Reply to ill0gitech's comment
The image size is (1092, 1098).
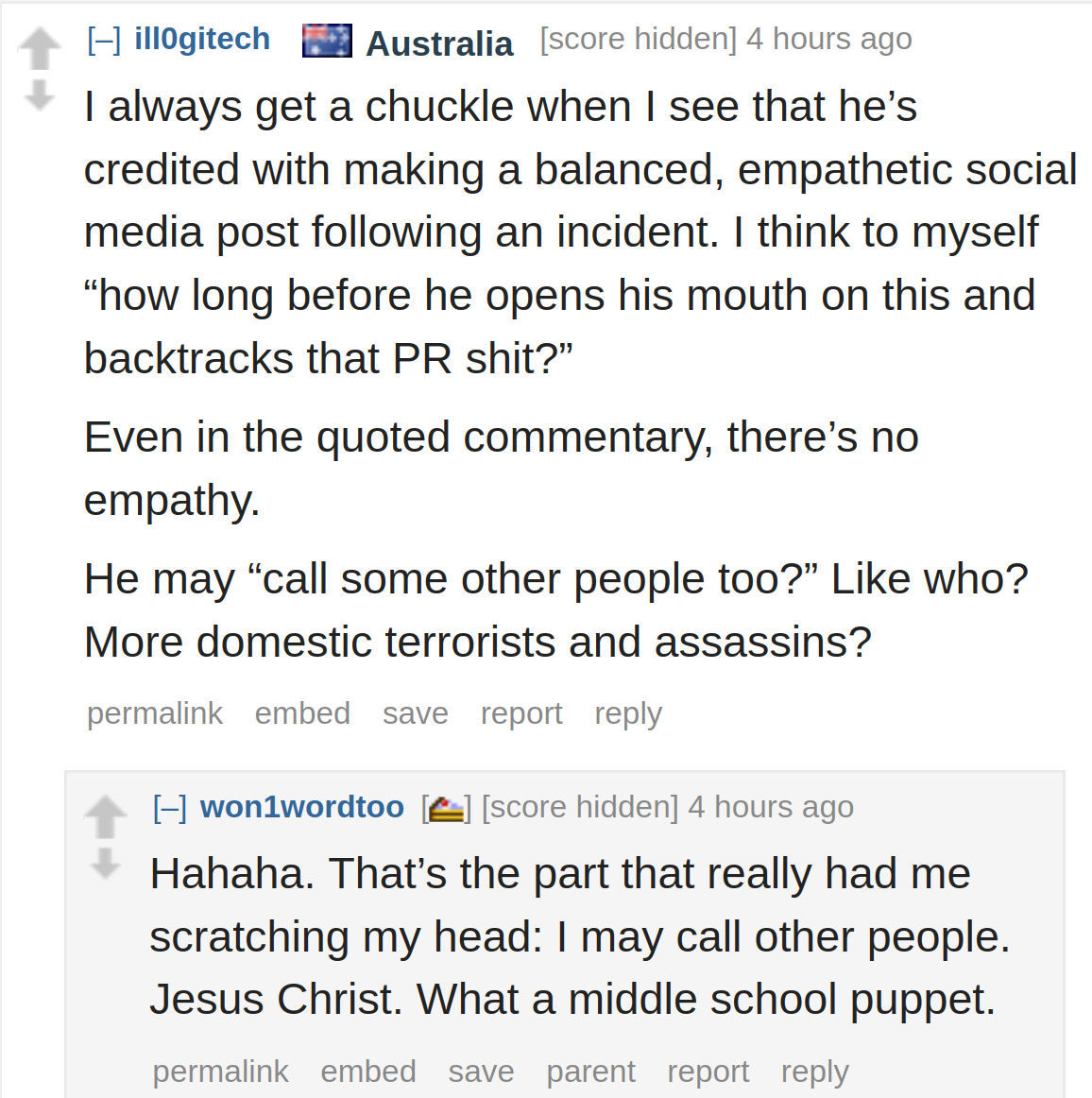(x=628, y=714)
